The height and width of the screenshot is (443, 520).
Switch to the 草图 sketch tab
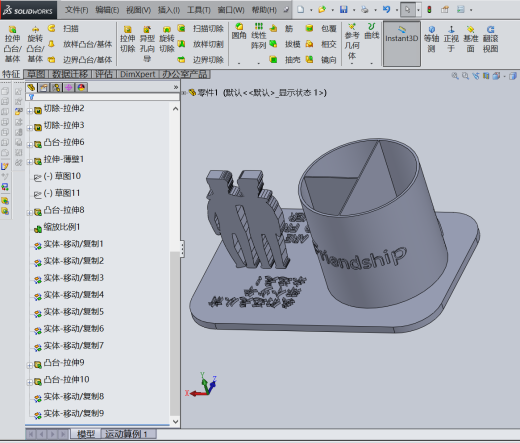click(x=36, y=74)
